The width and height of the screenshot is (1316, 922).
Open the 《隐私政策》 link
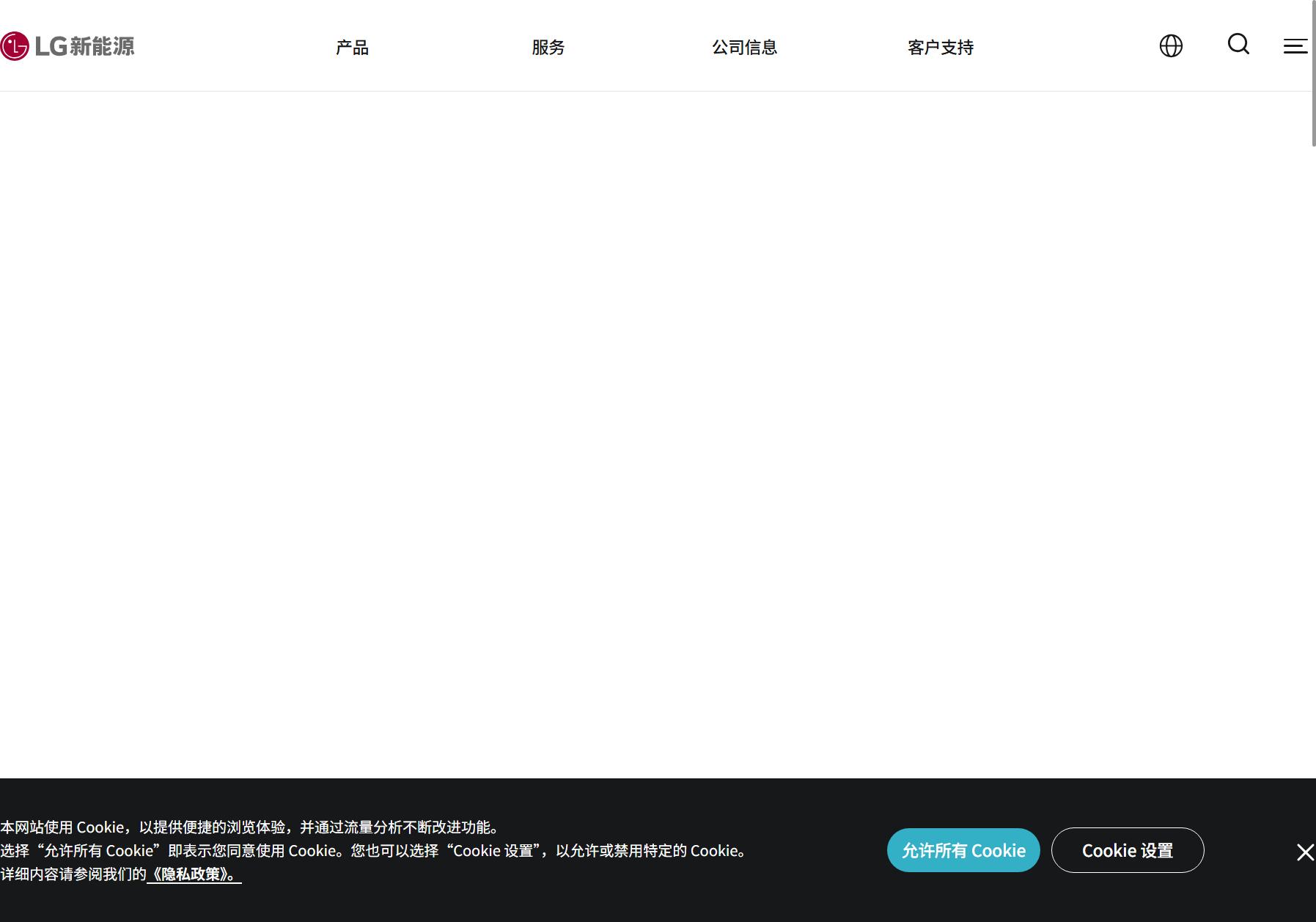tap(194, 874)
